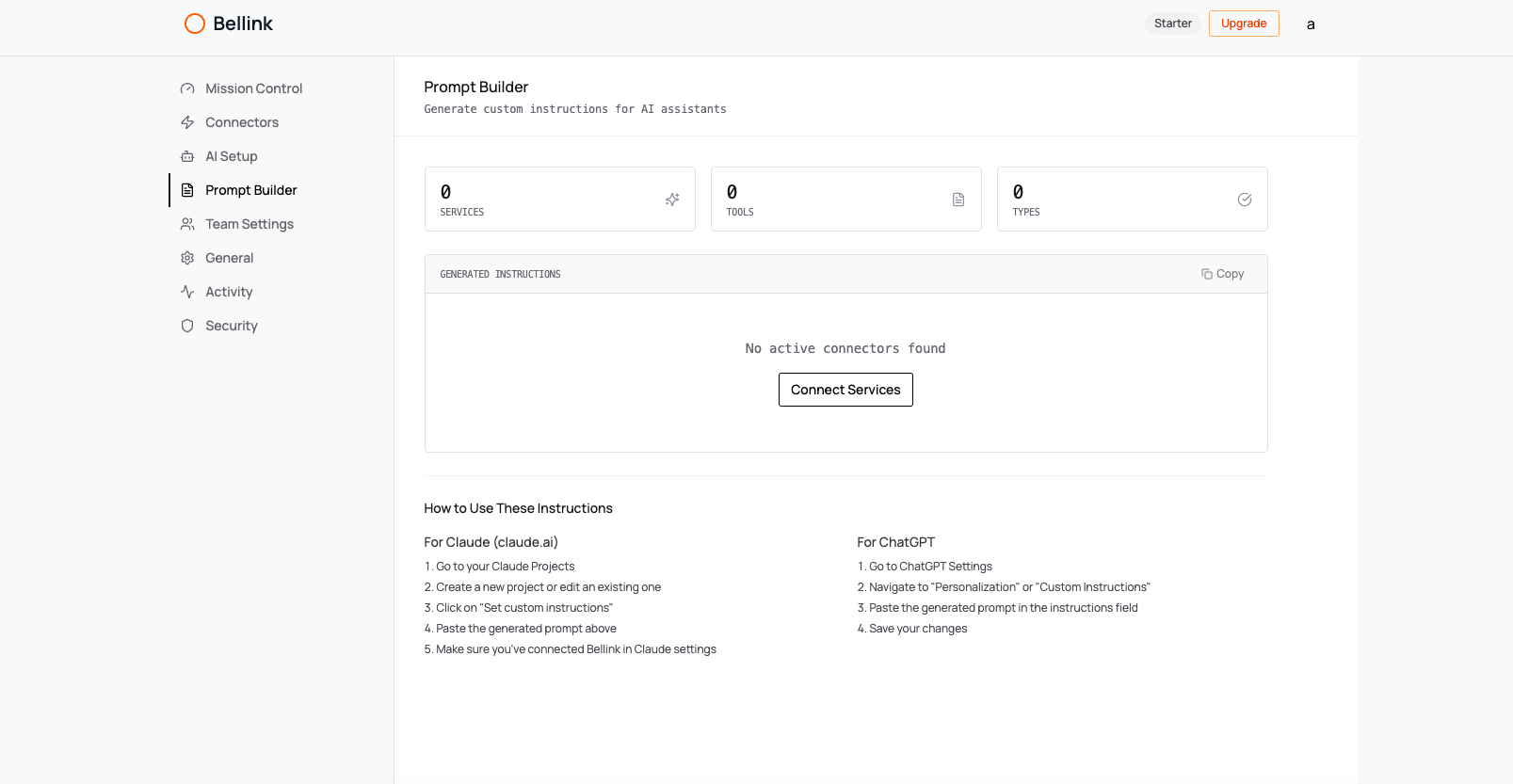
Task: Click the Security shield icon
Action: [187, 326]
